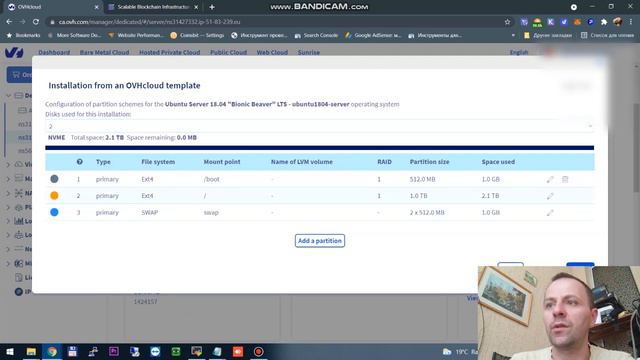The image size is (640, 360).
Task: Open the Coinsbit — Settings bookmark
Action: pyautogui.click(x=197, y=36)
